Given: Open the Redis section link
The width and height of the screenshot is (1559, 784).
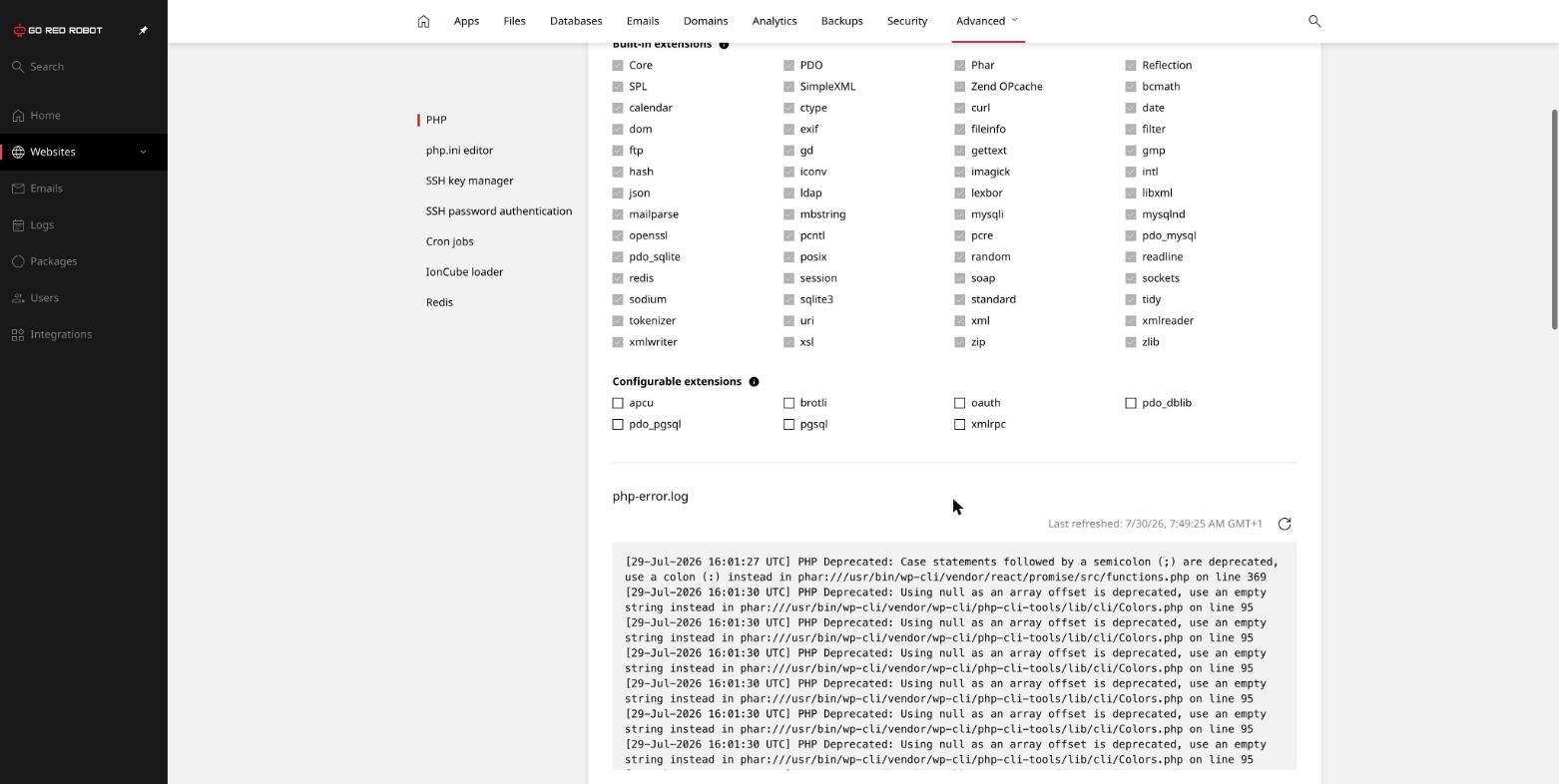Looking at the screenshot, I should (439, 302).
